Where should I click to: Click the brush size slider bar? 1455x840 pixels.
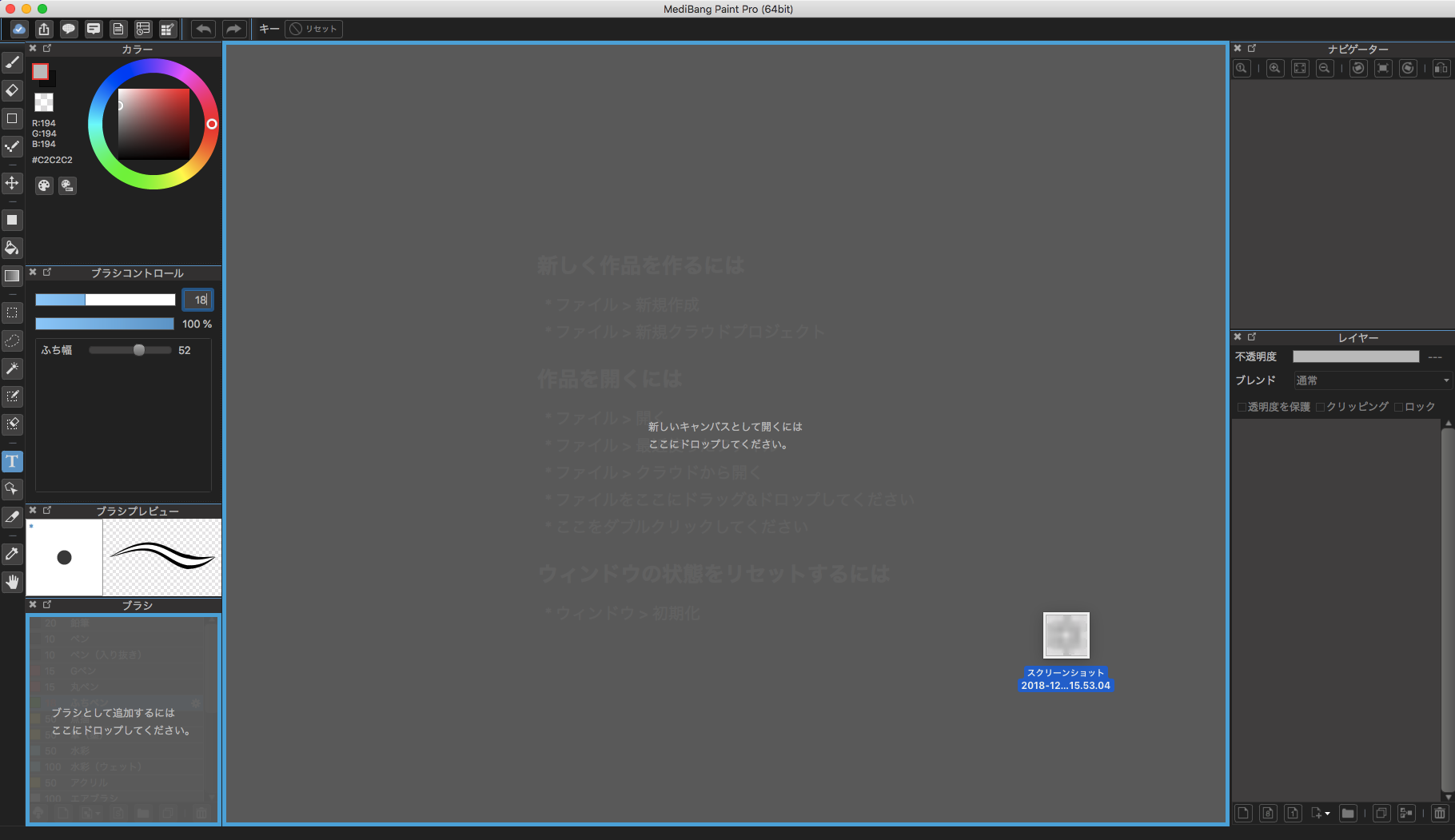coord(105,300)
